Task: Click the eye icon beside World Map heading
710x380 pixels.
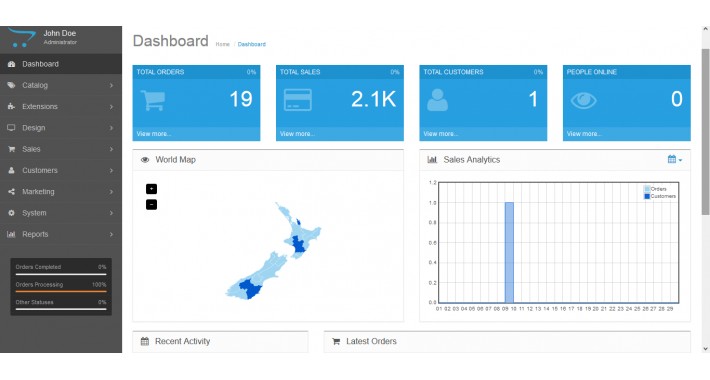Action: point(145,160)
